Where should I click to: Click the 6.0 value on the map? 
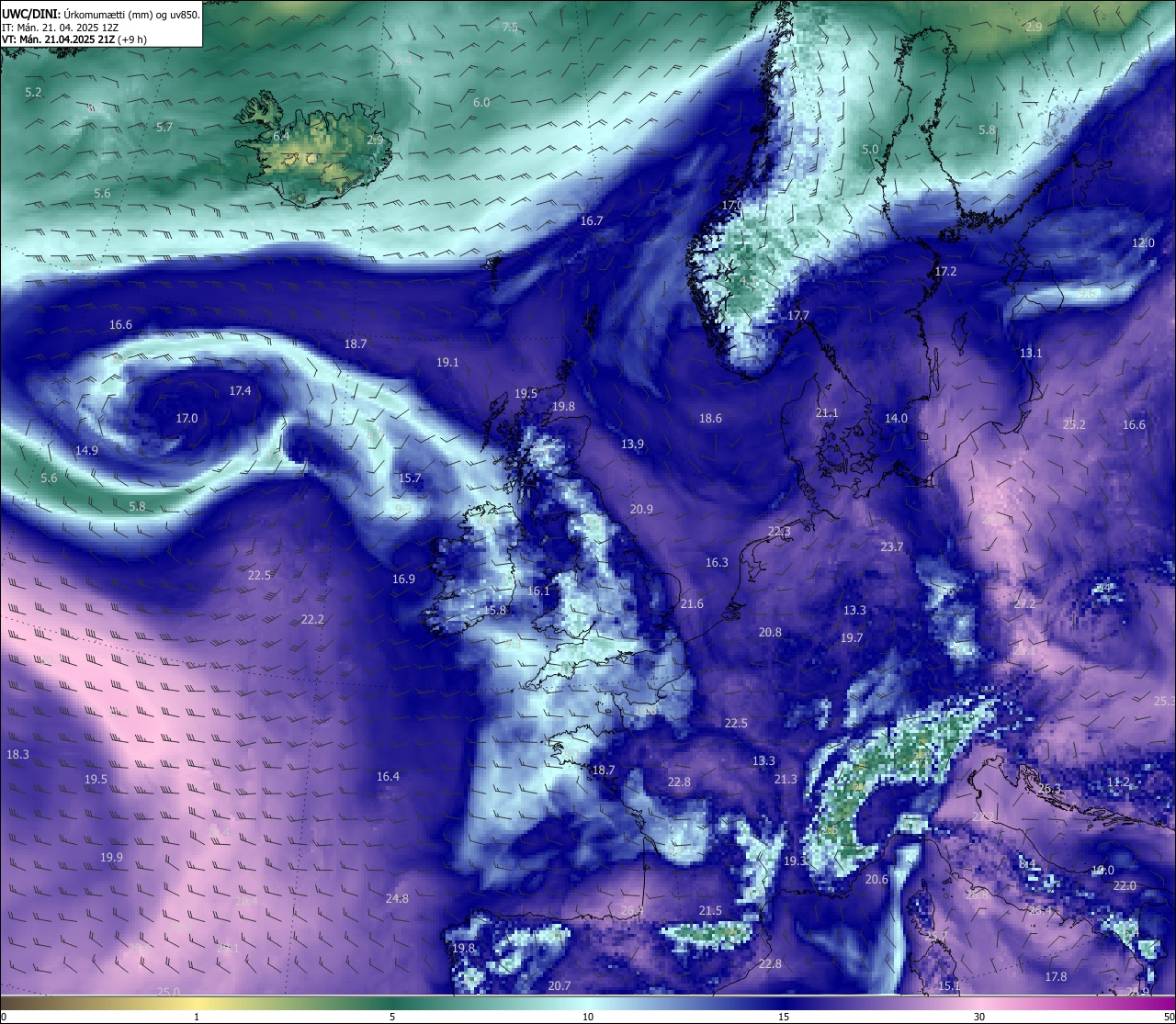[481, 102]
